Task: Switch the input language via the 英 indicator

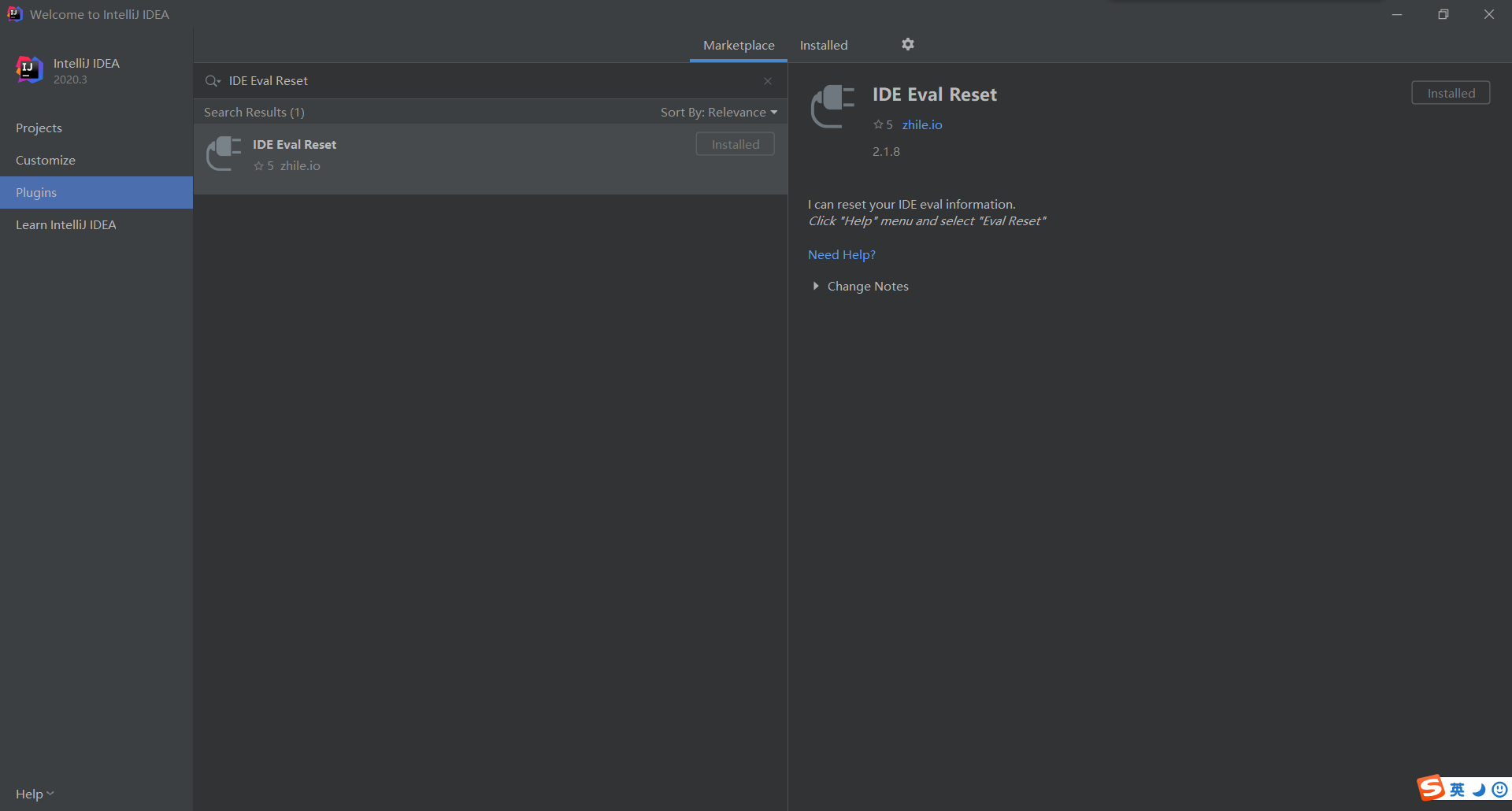Action: (x=1458, y=790)
